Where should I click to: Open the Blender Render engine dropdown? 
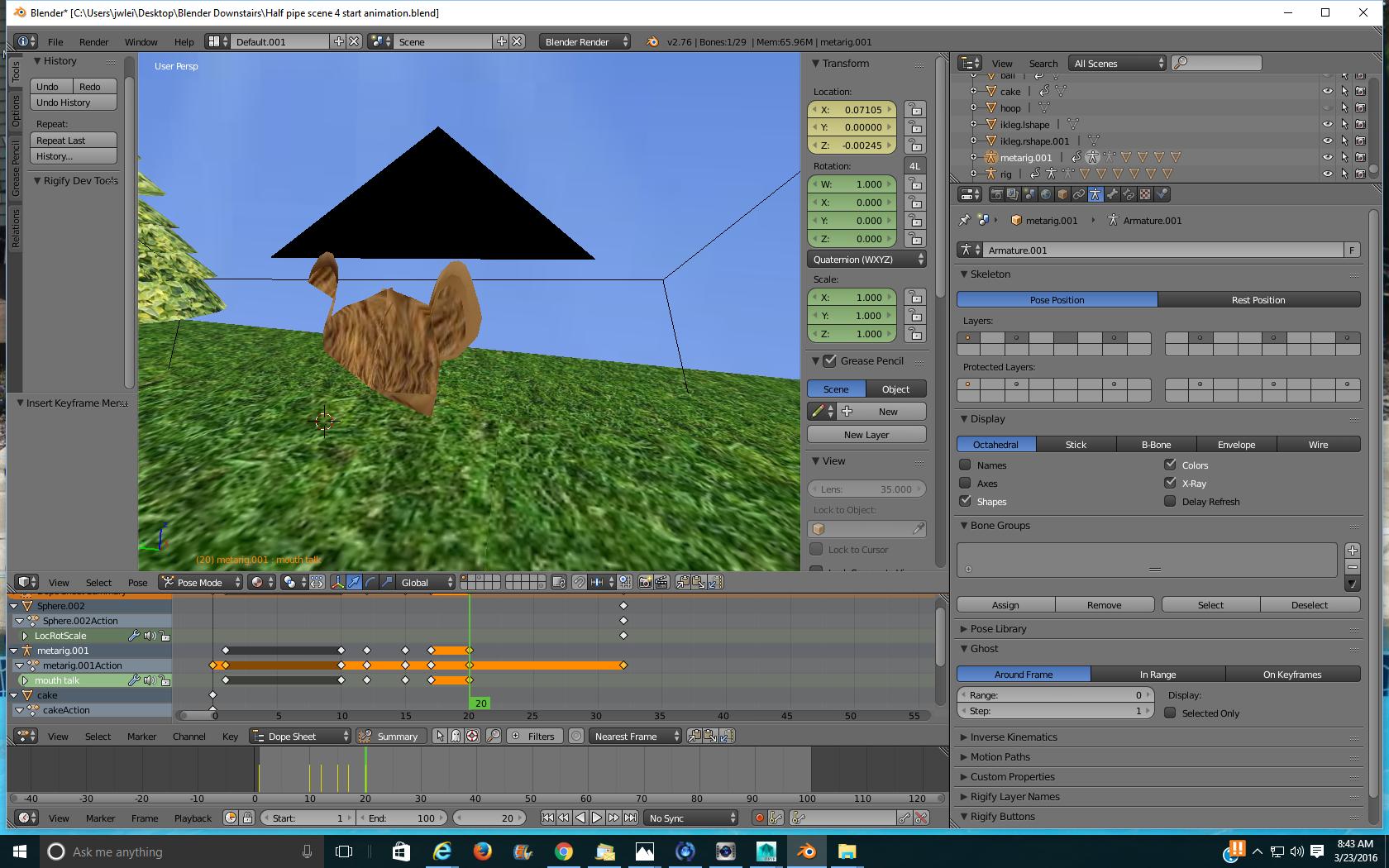pos(585,41)
